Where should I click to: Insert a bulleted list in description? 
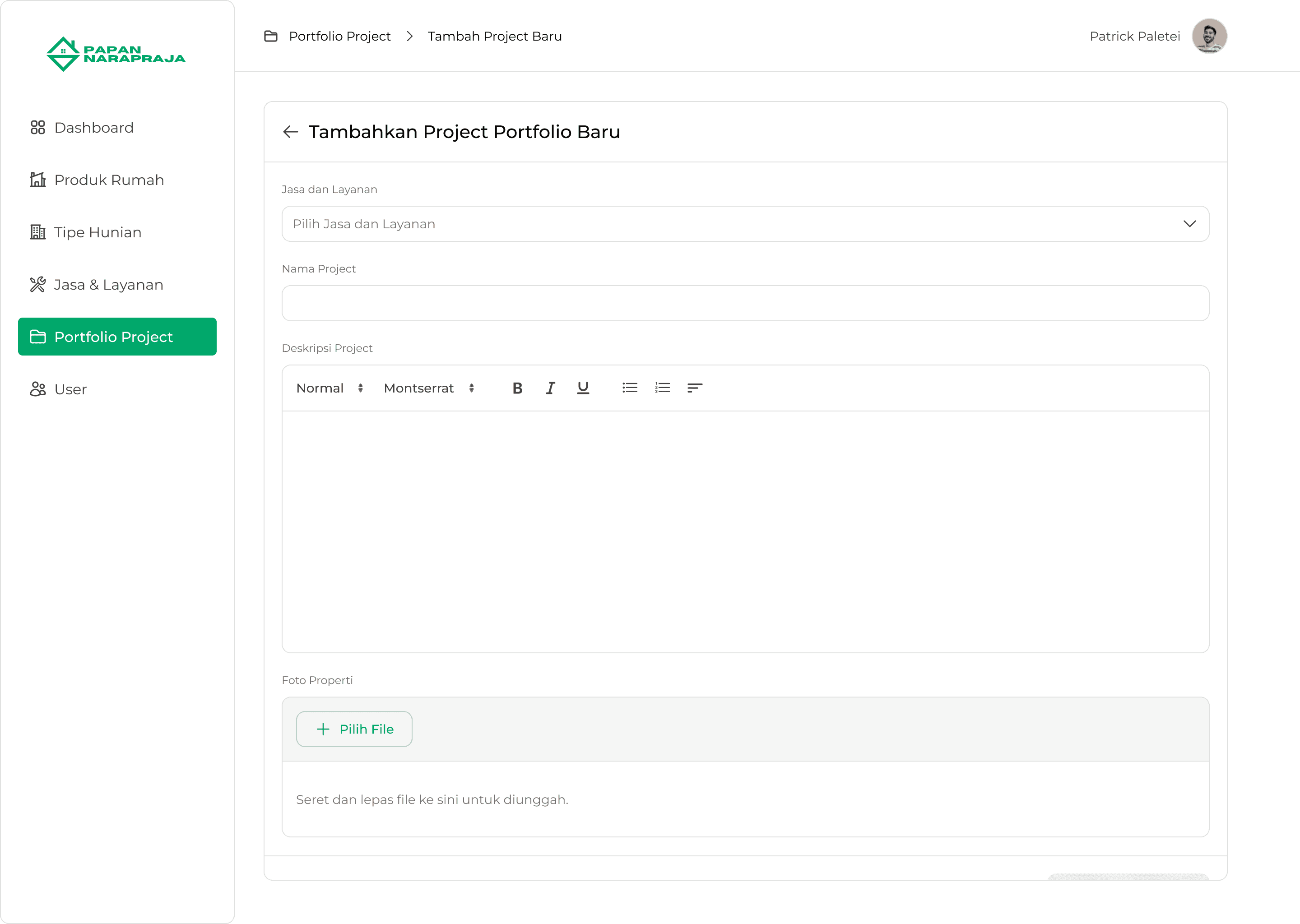point(630,388)
